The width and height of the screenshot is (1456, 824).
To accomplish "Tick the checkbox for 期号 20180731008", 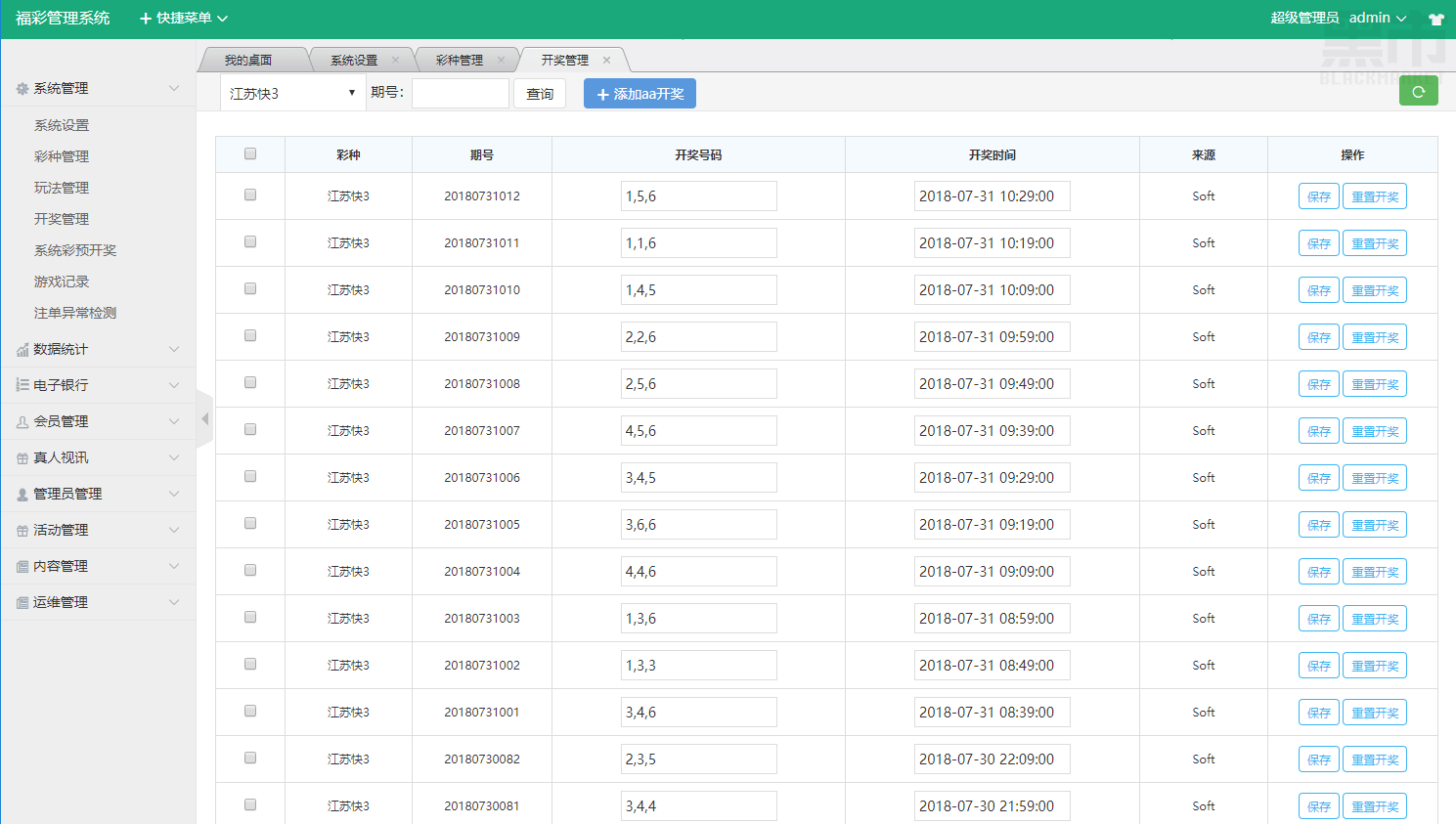I will coord(250,382).
